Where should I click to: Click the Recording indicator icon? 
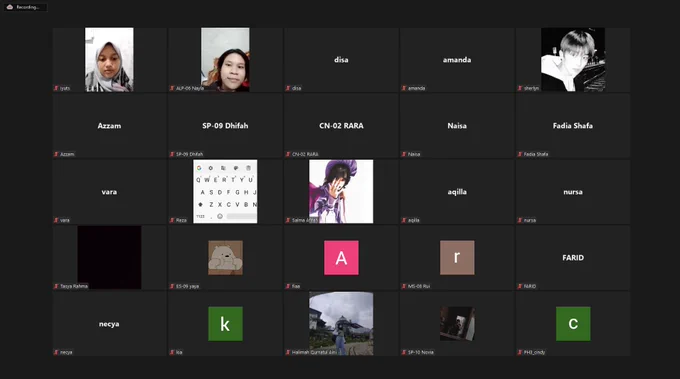click(10, 7)
